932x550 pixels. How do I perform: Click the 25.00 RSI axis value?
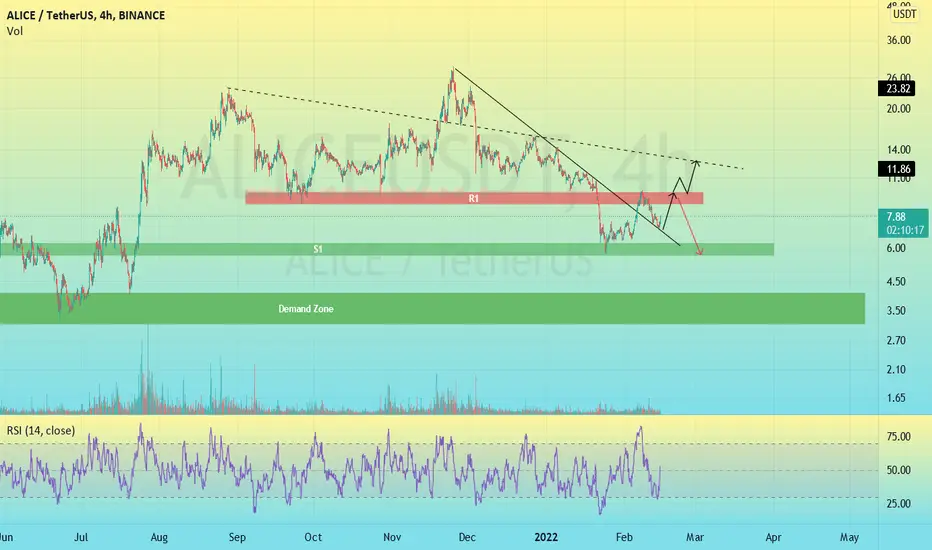(898, 504)
